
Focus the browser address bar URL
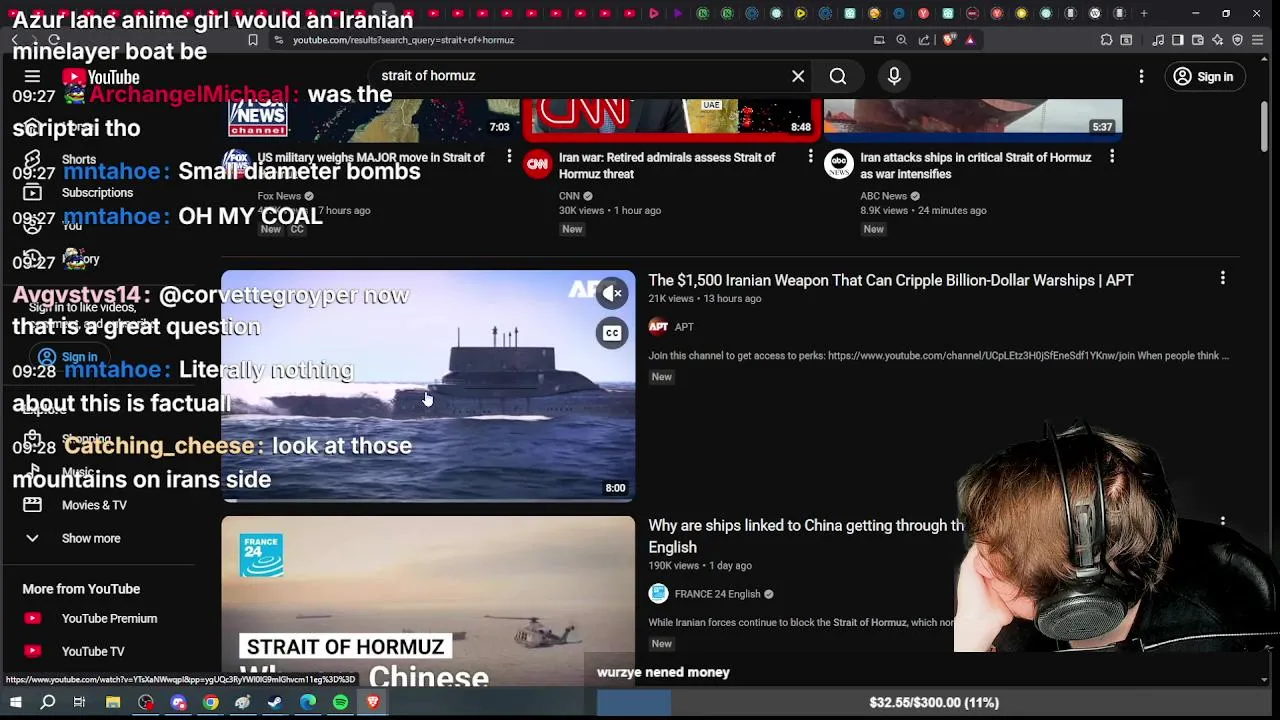403,40
